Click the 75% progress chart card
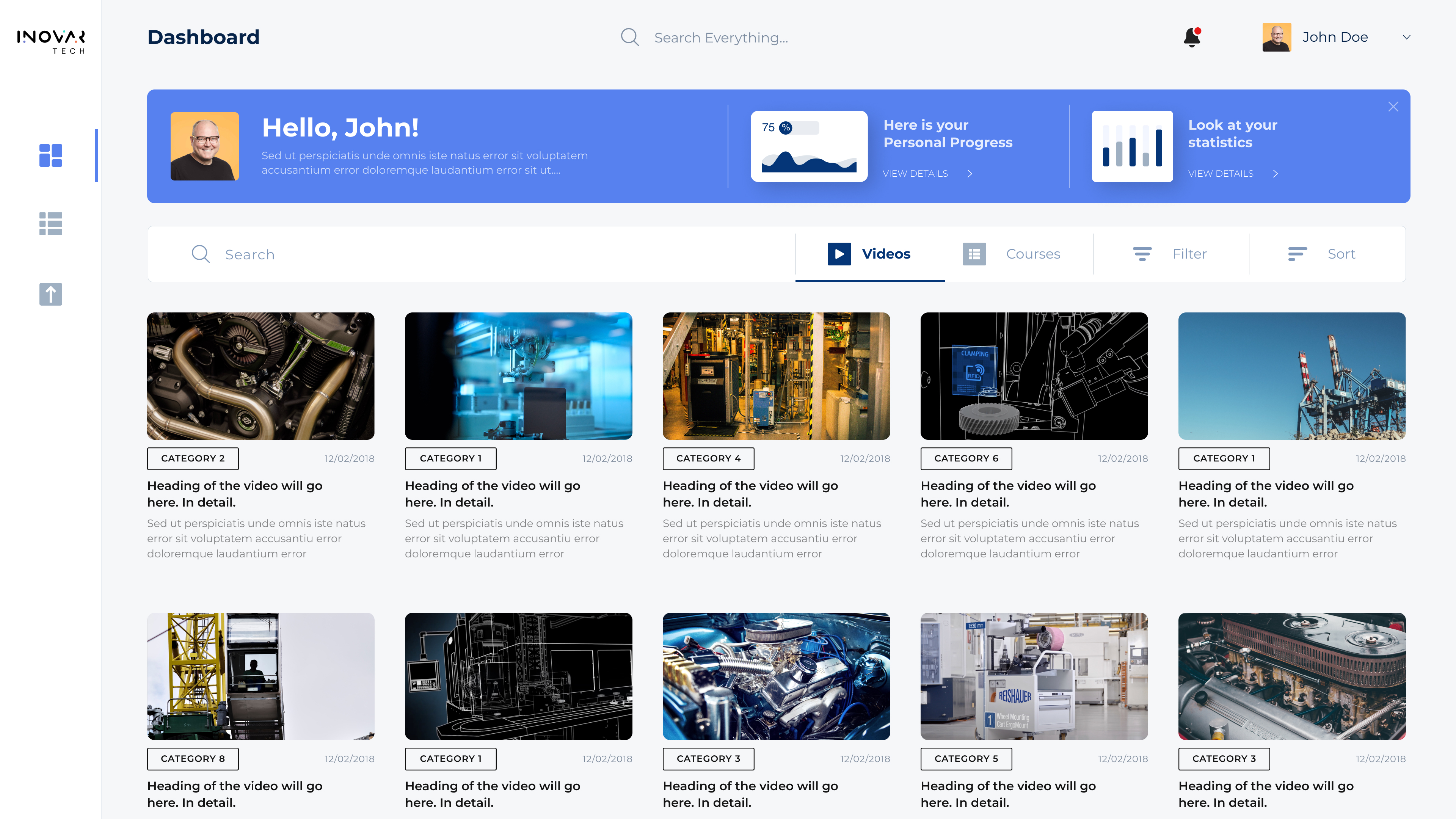Image resolution: width=1456 pixels, height=819 pixels. point(809,146)
